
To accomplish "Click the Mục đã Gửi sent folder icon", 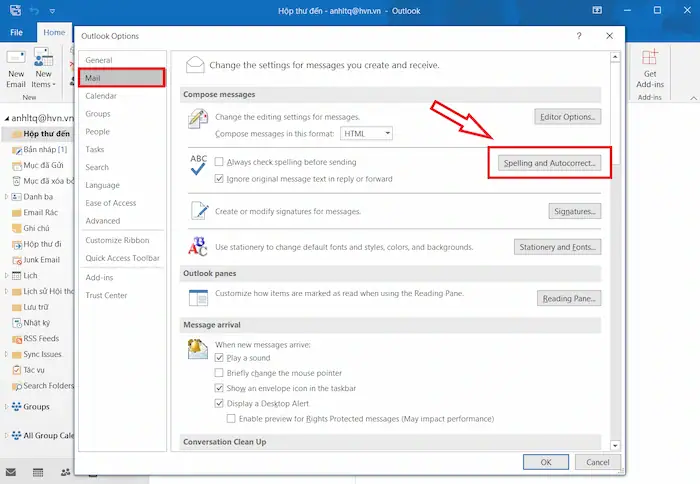I will pyautogui.click(x=17, y=166).
